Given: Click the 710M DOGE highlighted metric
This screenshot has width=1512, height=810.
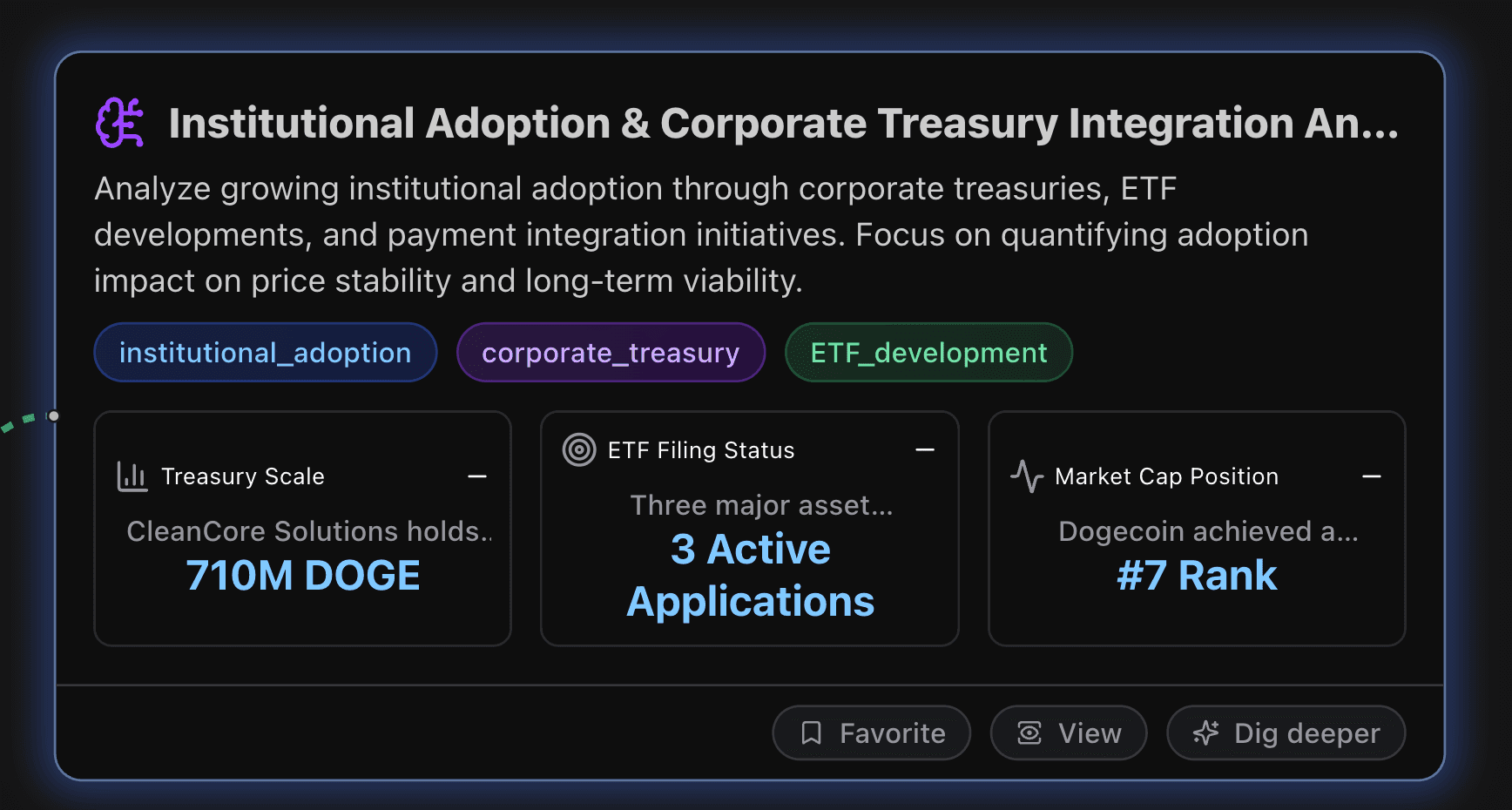Looking at the screenshot, I should pos(303,574).
